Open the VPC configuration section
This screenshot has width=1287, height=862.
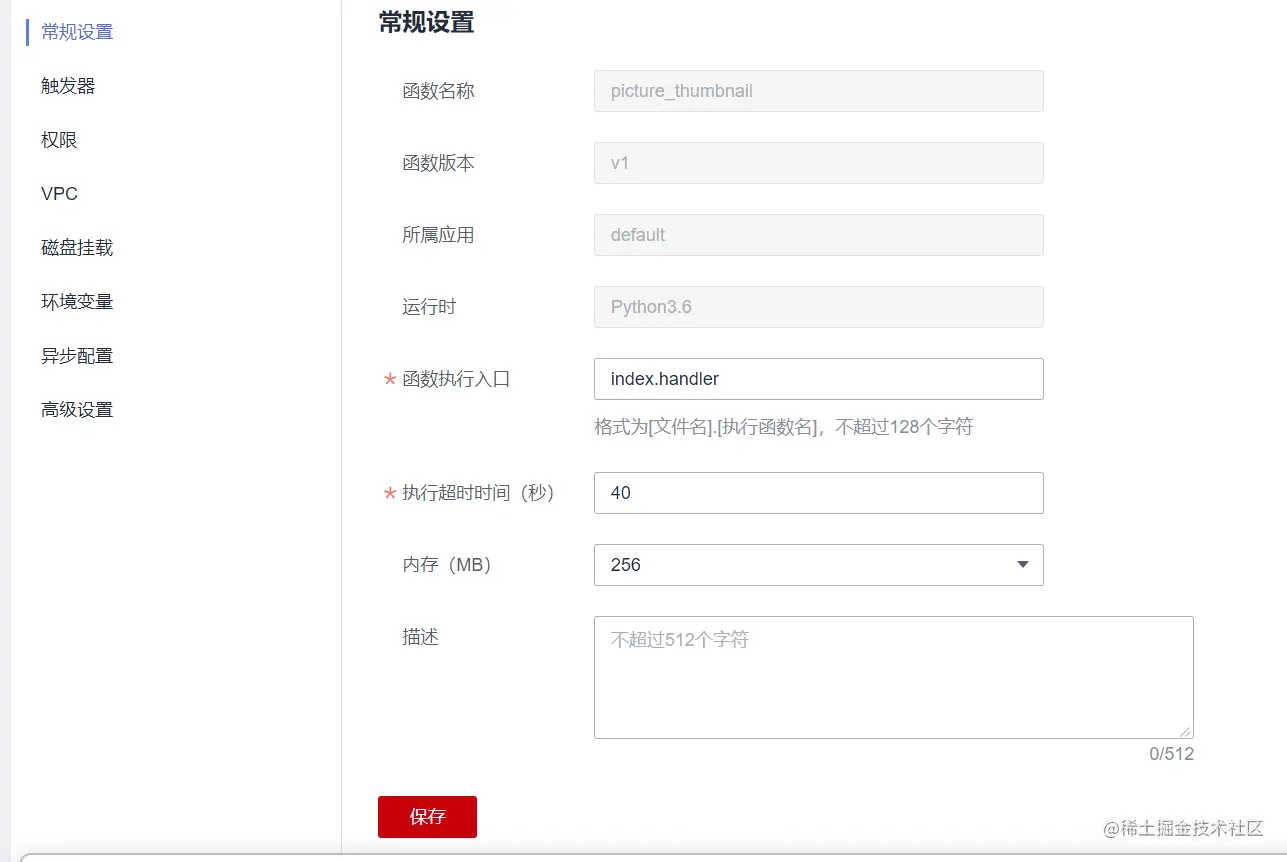[x=59, y=194]
